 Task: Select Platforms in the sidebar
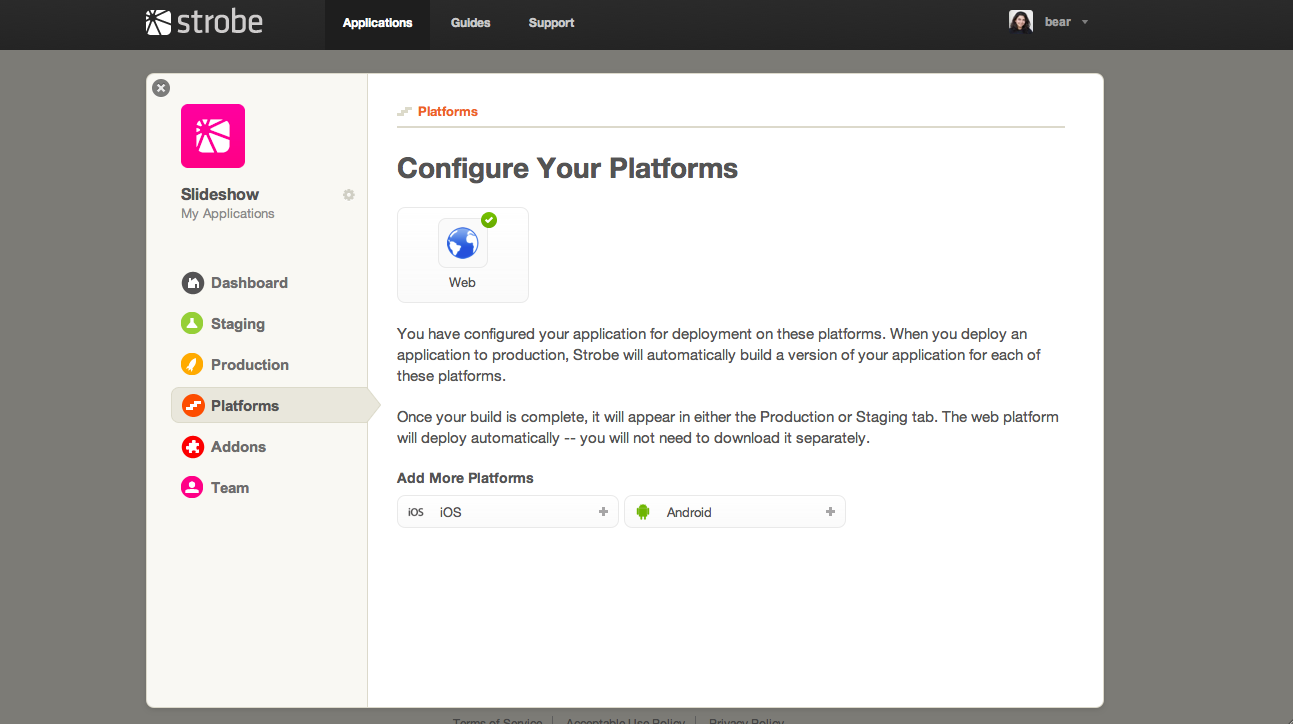[x=245, y=406]
